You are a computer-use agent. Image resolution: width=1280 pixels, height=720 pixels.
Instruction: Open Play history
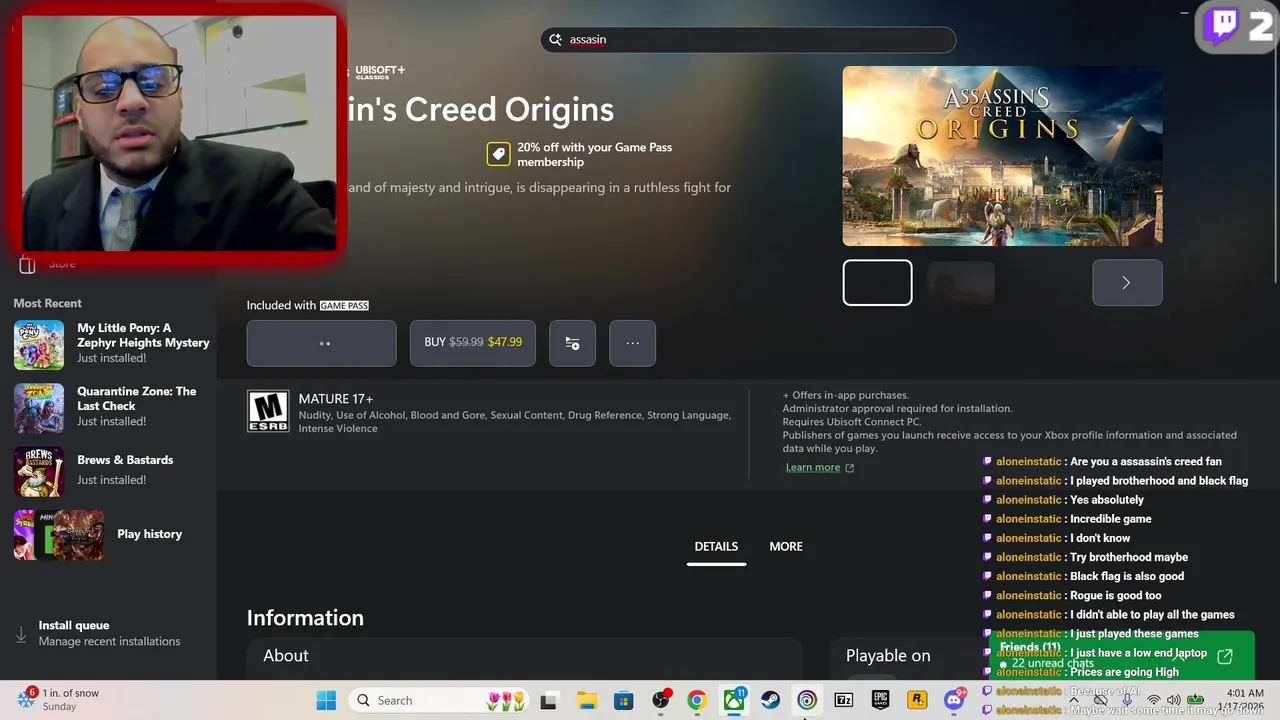110,534
